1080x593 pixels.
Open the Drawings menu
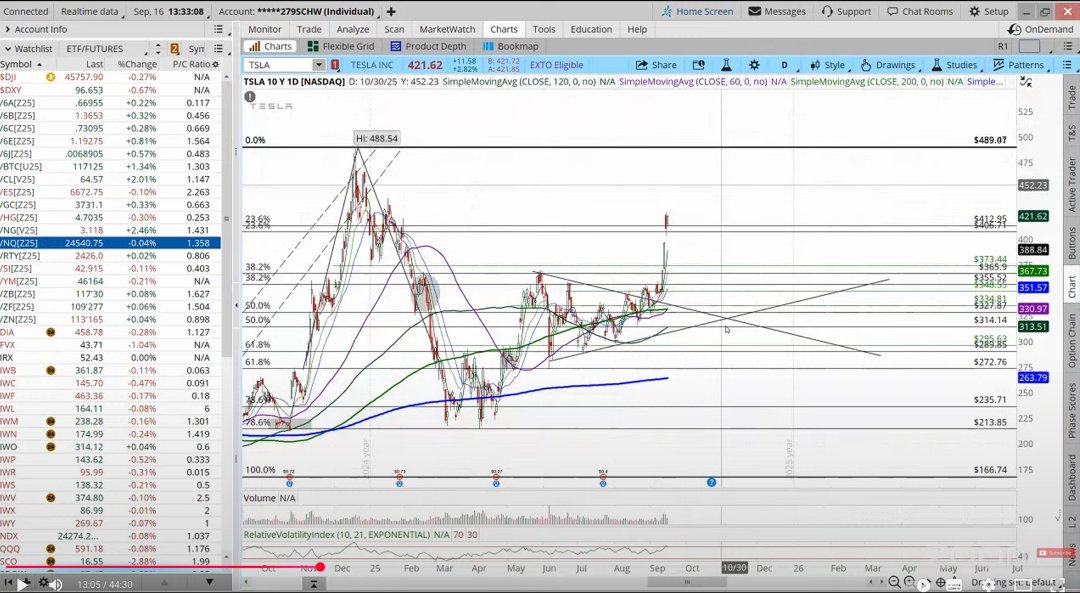point(888,65)
